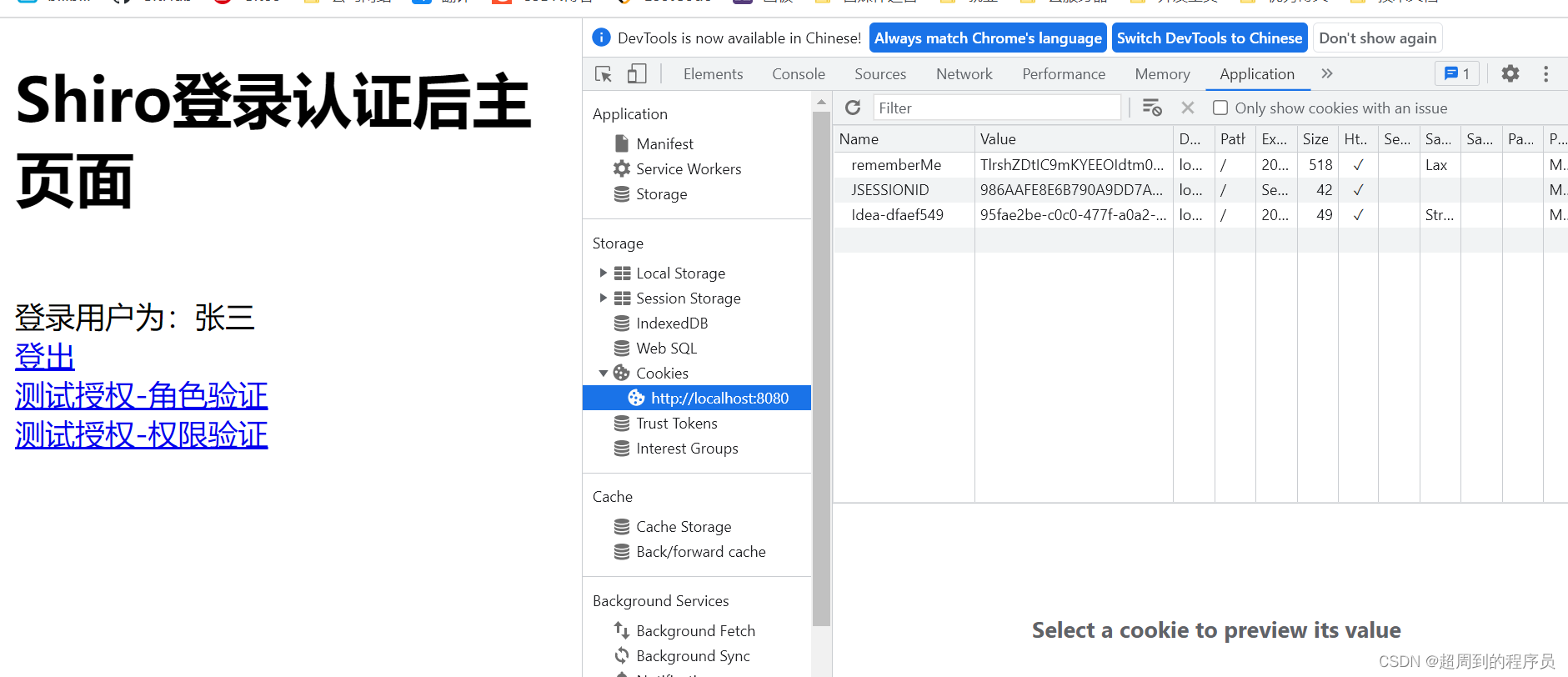This screenshot has height=677, width=1568.
Task: Open Background Fetch item
Action: pos(695,630)
